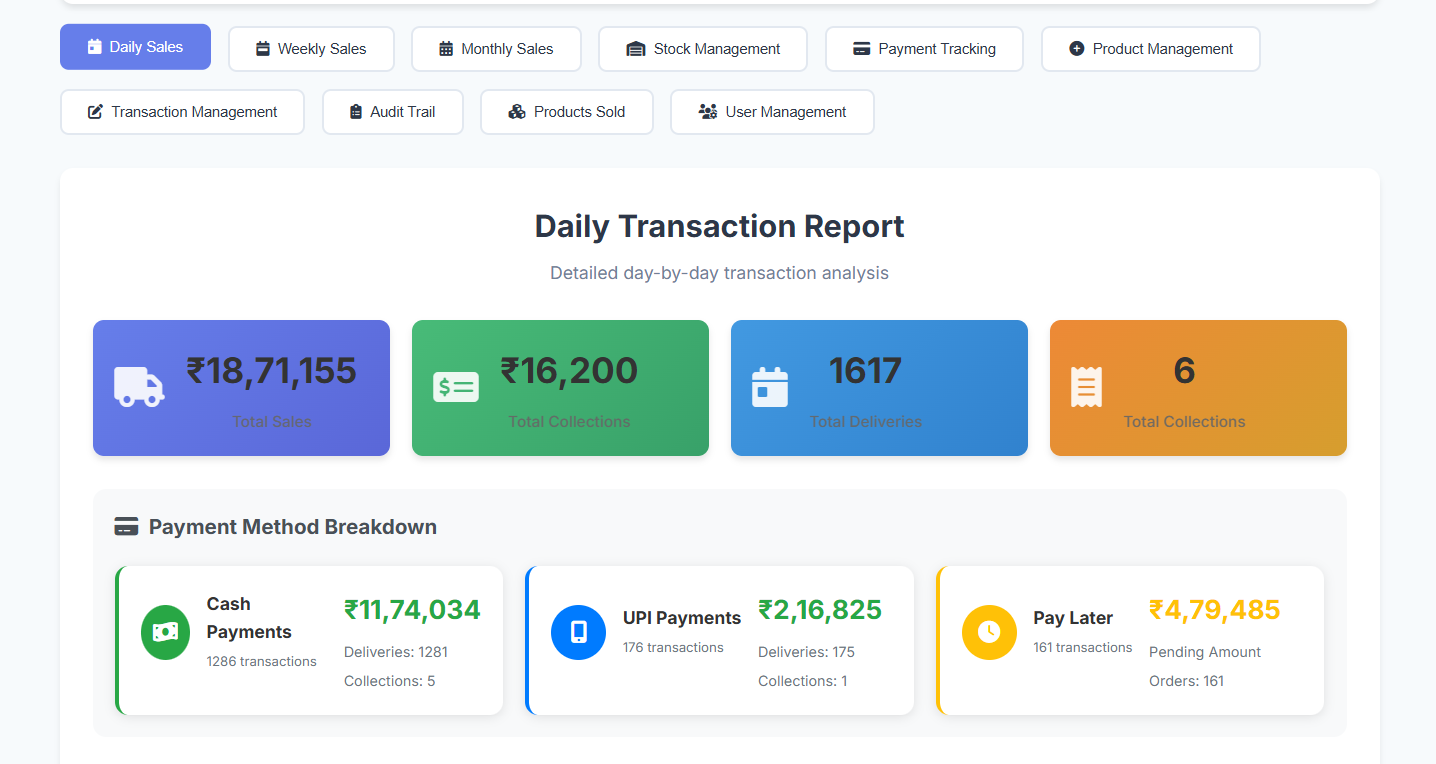This screenshot has height=764, width=1436.
Task: Open the Transaction Management tab
Action: tap(182, 112)
